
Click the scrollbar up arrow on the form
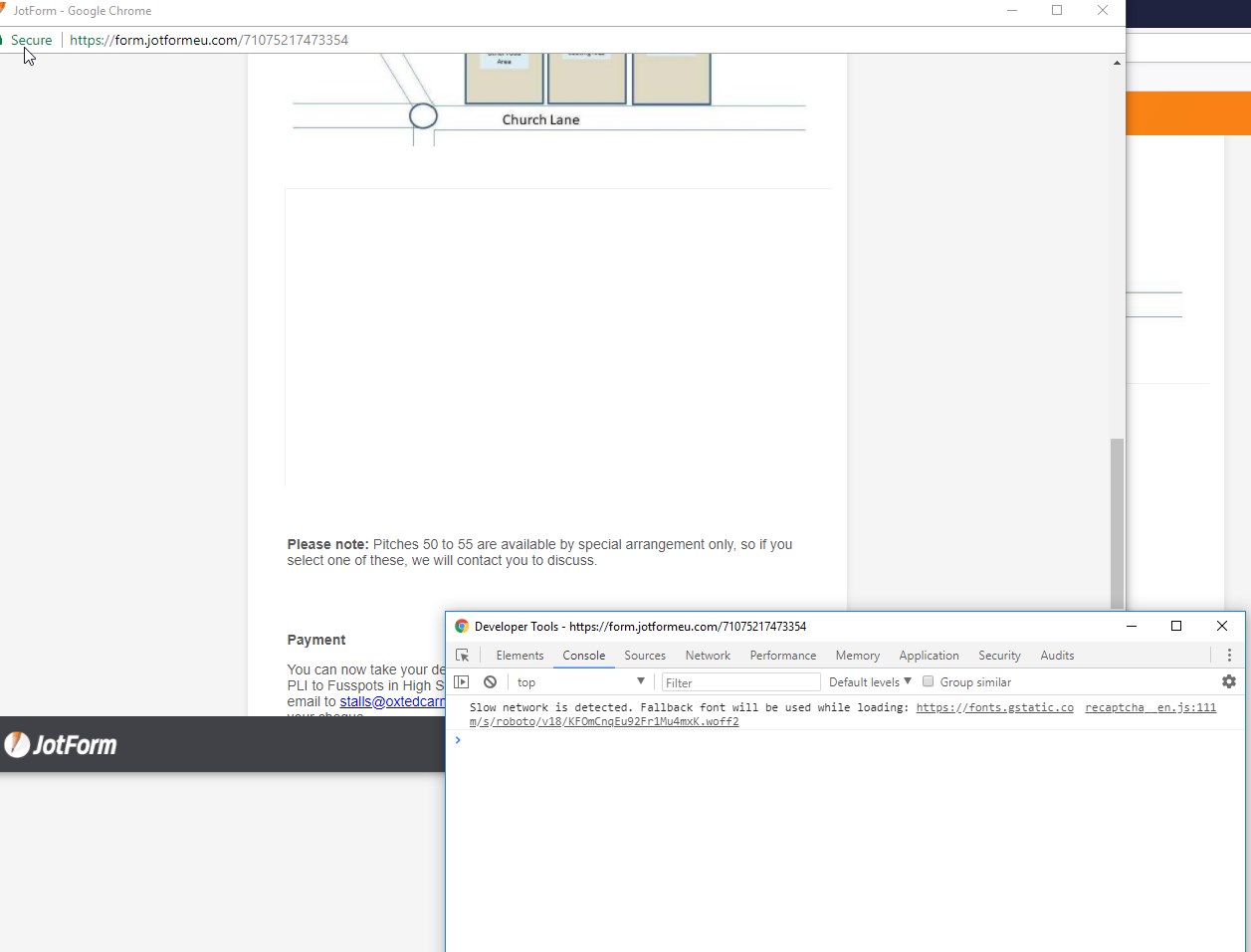[x=1117, y=62]
